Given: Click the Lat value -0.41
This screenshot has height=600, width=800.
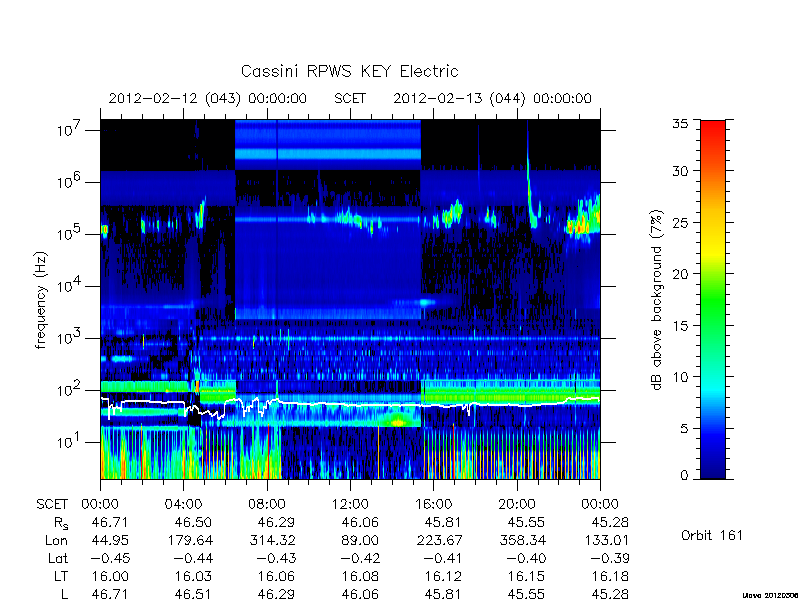Looking at the screenshot, I should 443,558.
